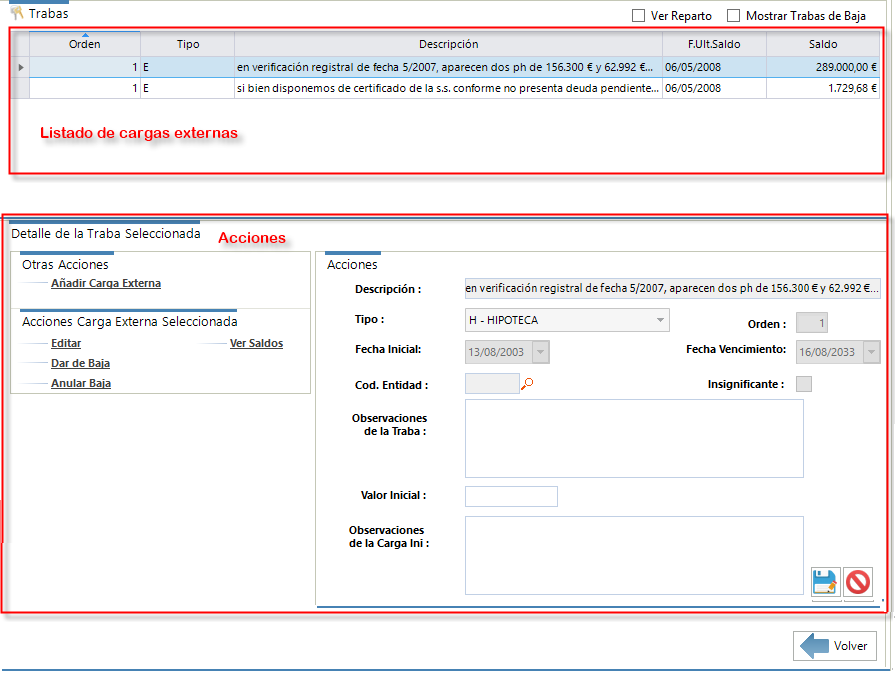
Task: Open the Fecha Inicial date dropdown arrow
Action: [x=541, y=352]
